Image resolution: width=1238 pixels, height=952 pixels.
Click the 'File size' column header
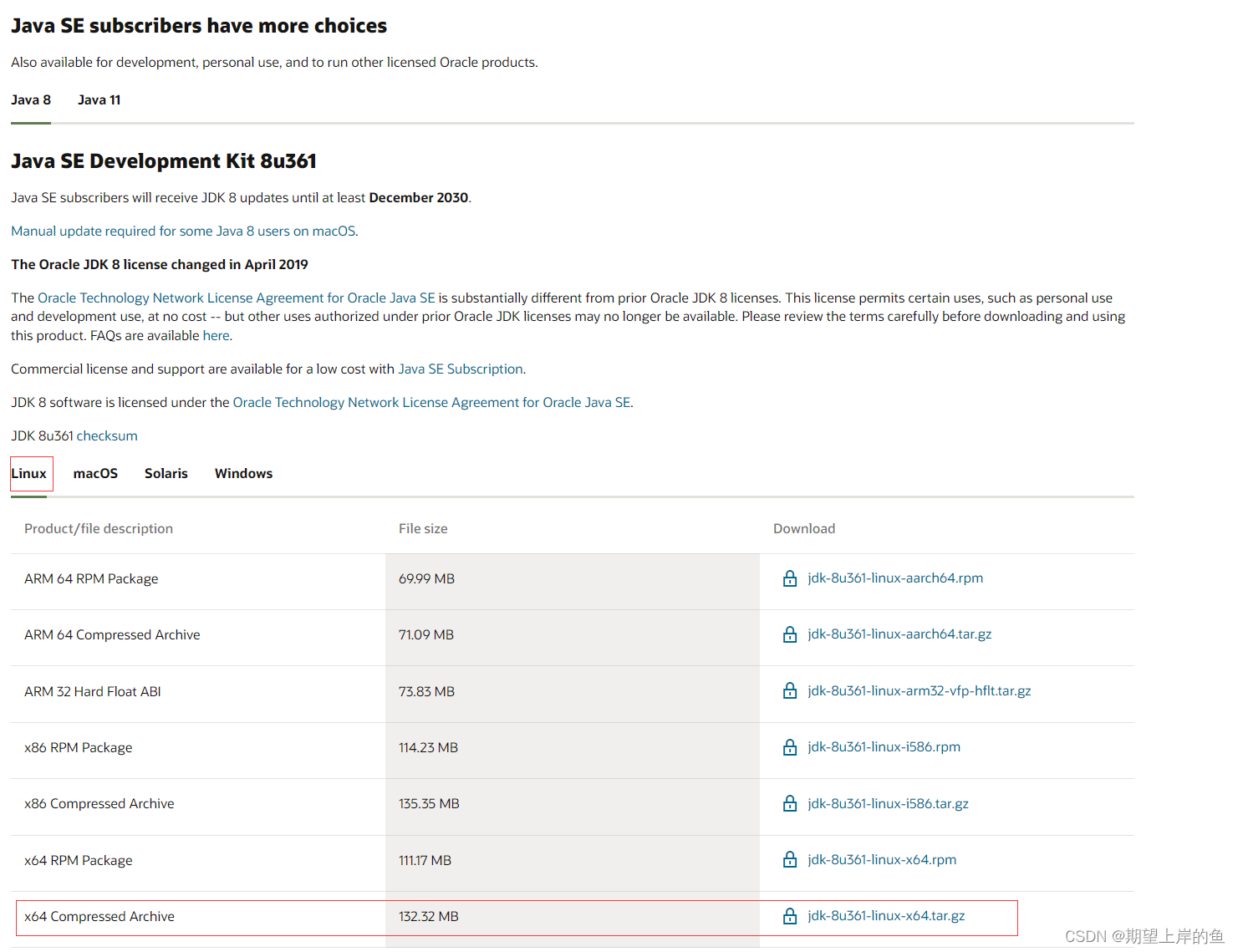click(423, 529)
